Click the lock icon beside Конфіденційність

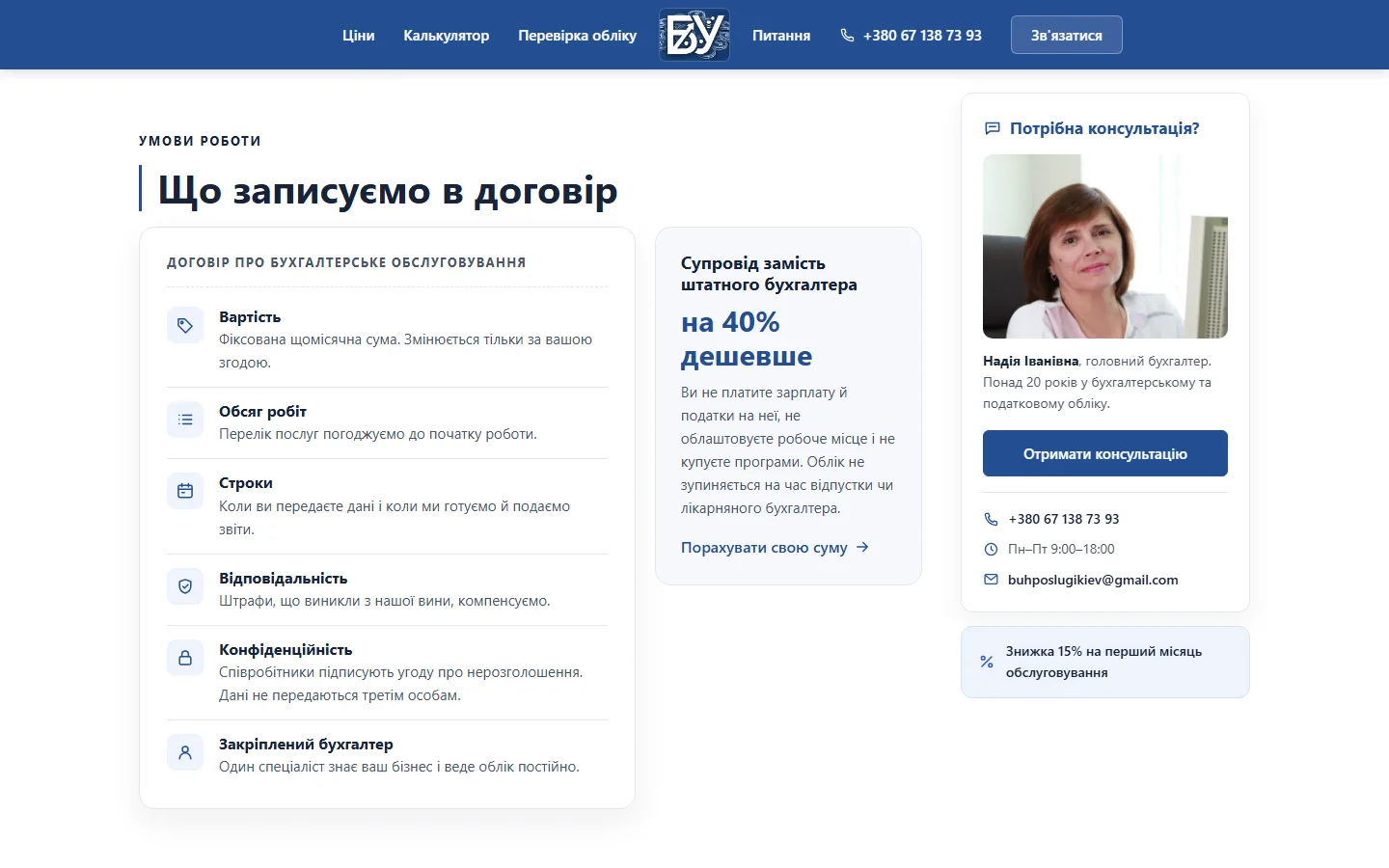(185, 658)
